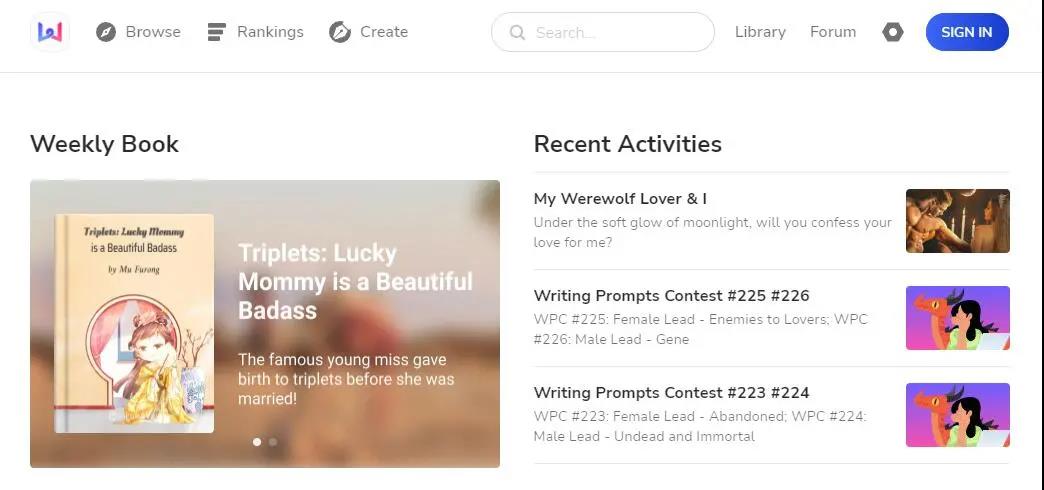Open Triplets: Lucky Mommy title

pos(355,281)
